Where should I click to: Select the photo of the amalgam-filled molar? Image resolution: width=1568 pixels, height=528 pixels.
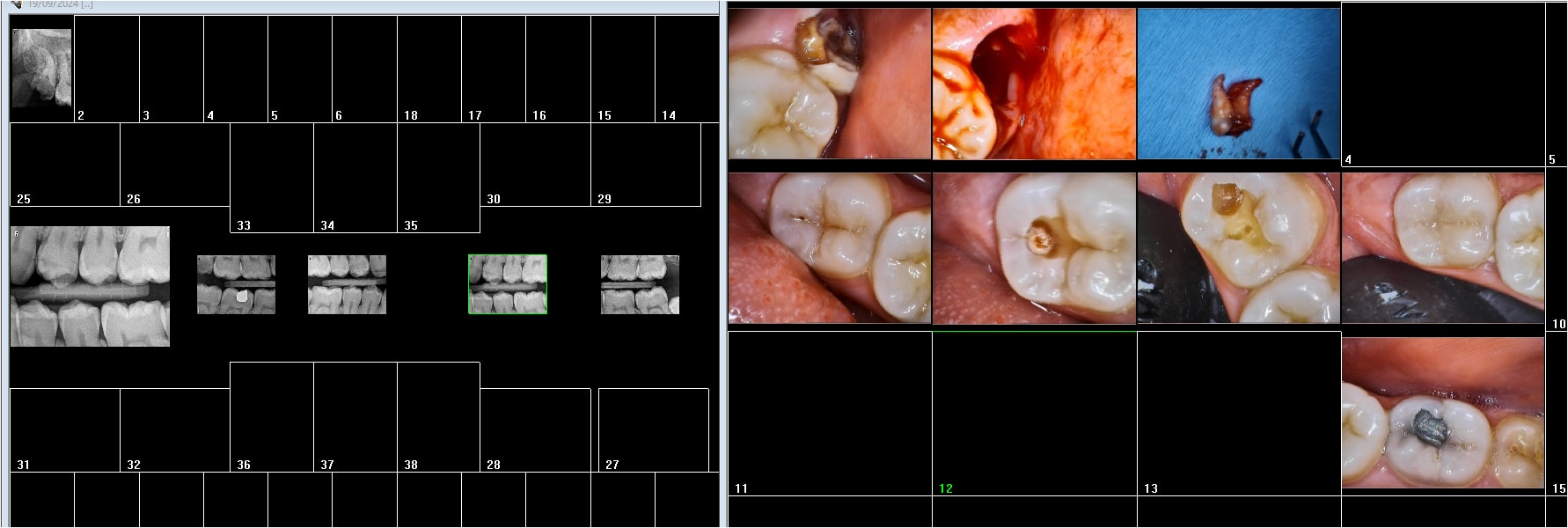pyautogui.click(x=1443, y=413)
